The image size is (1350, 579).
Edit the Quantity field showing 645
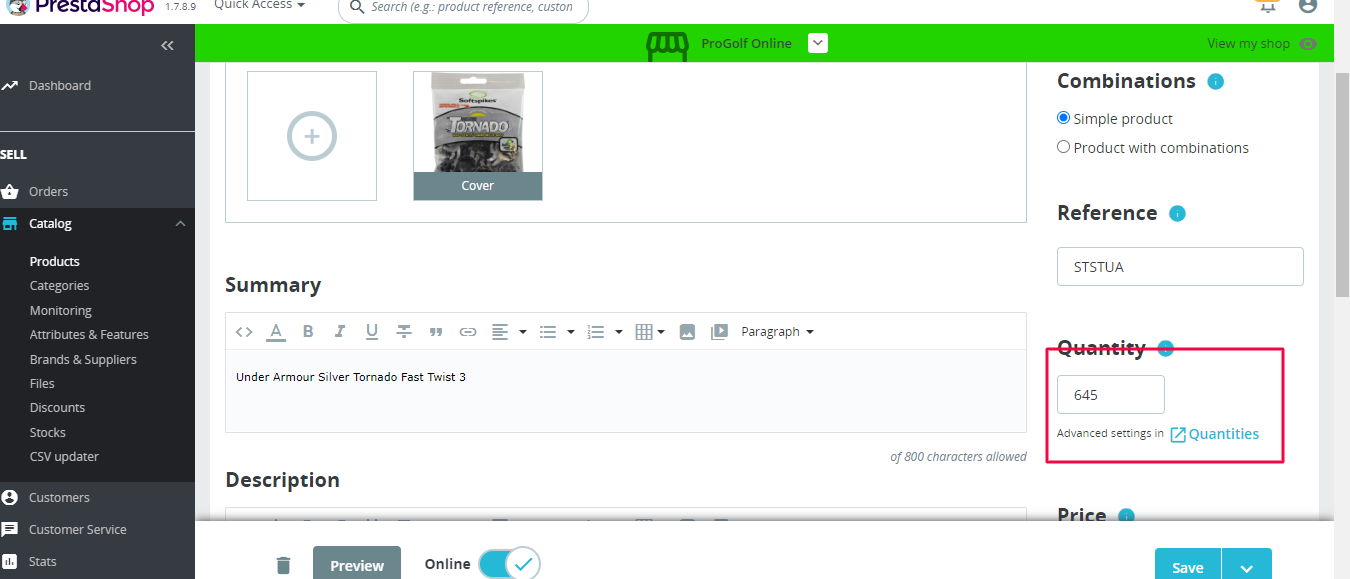pyautogui.click(x=1111, y=394)
